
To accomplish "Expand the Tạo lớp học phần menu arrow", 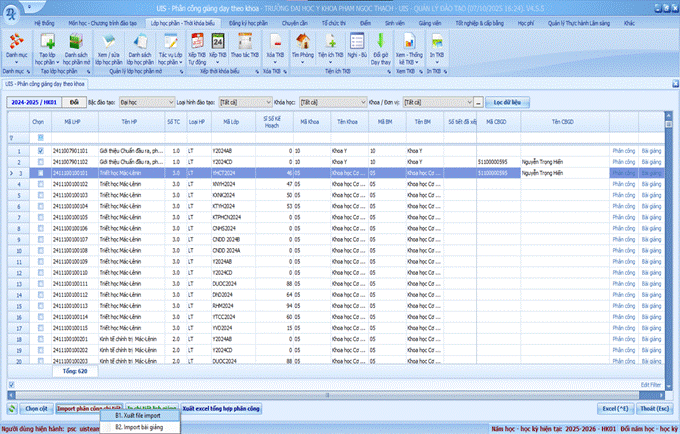I will pyautogui.click(x=58, y=62).
